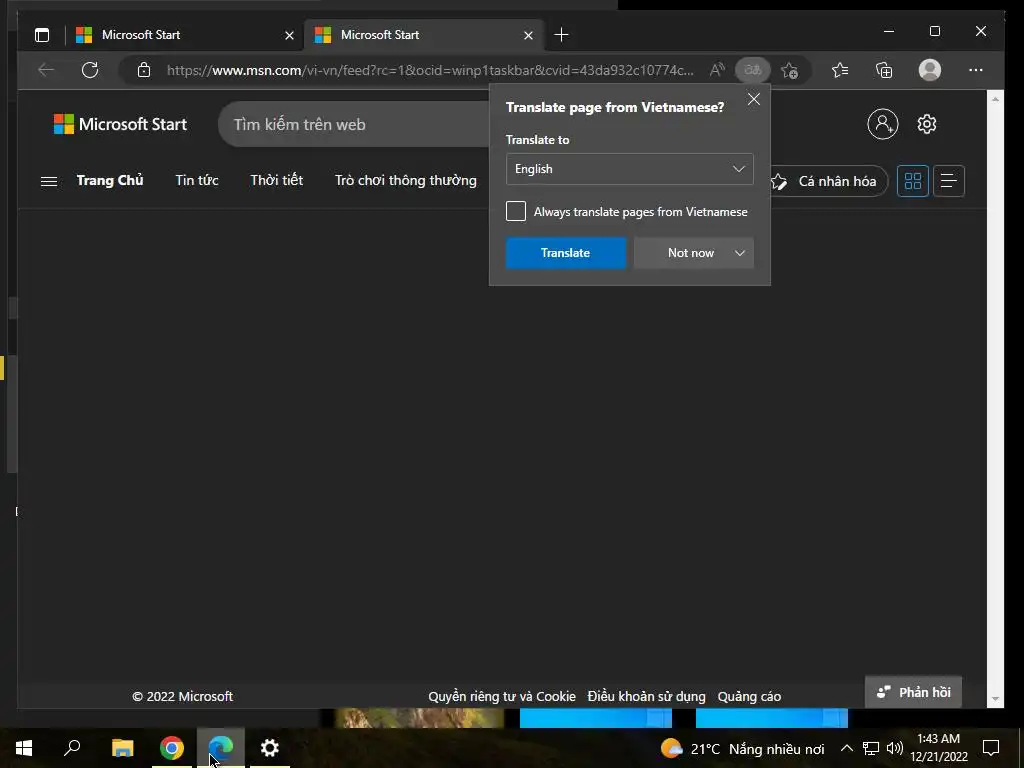Viewport: 1024px width, 768px height.
Task: Add page to favorites star icon
Action: tap(790, 70)
